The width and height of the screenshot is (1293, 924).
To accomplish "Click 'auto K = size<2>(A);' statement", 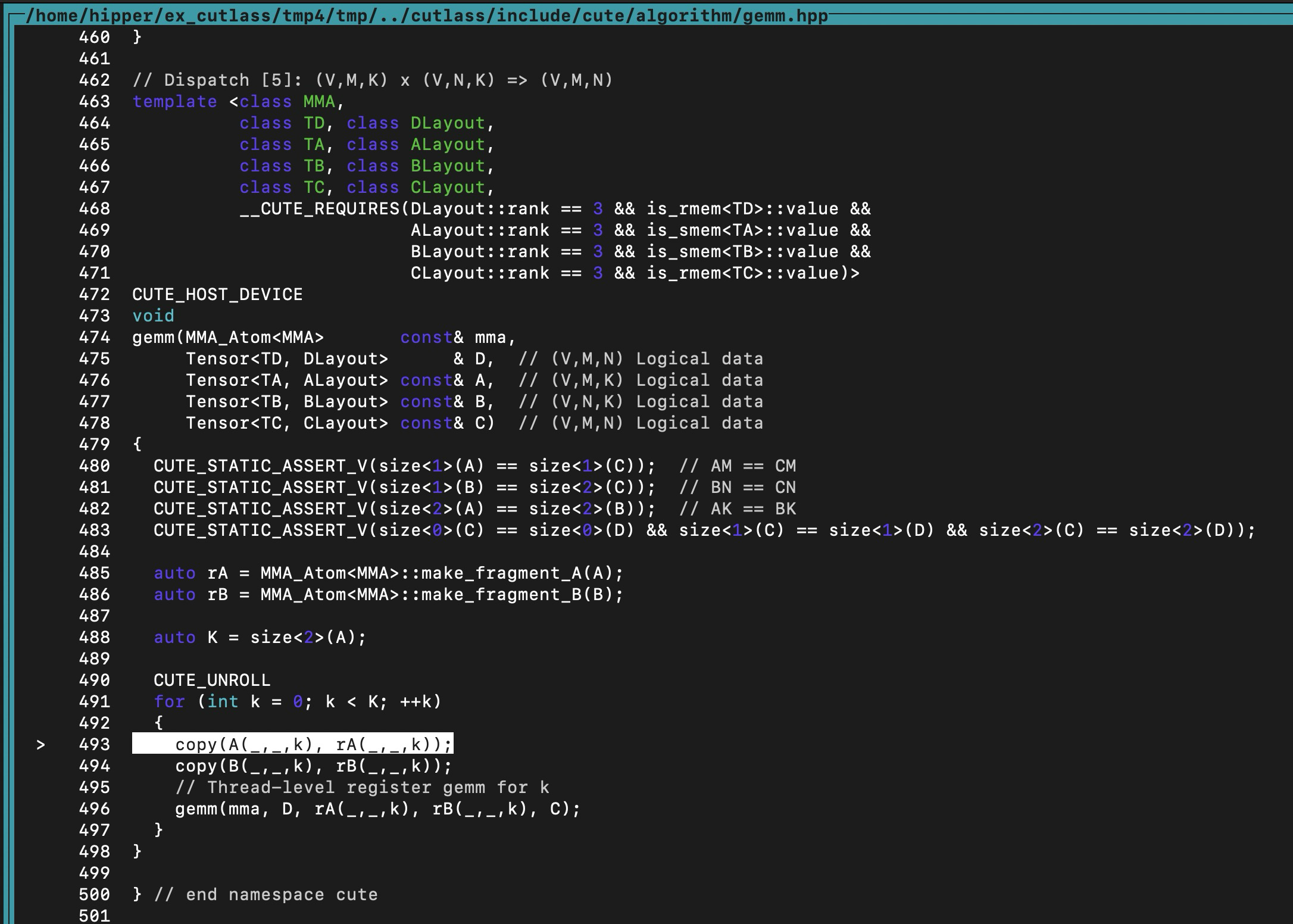I will click(x=260, y=637).
